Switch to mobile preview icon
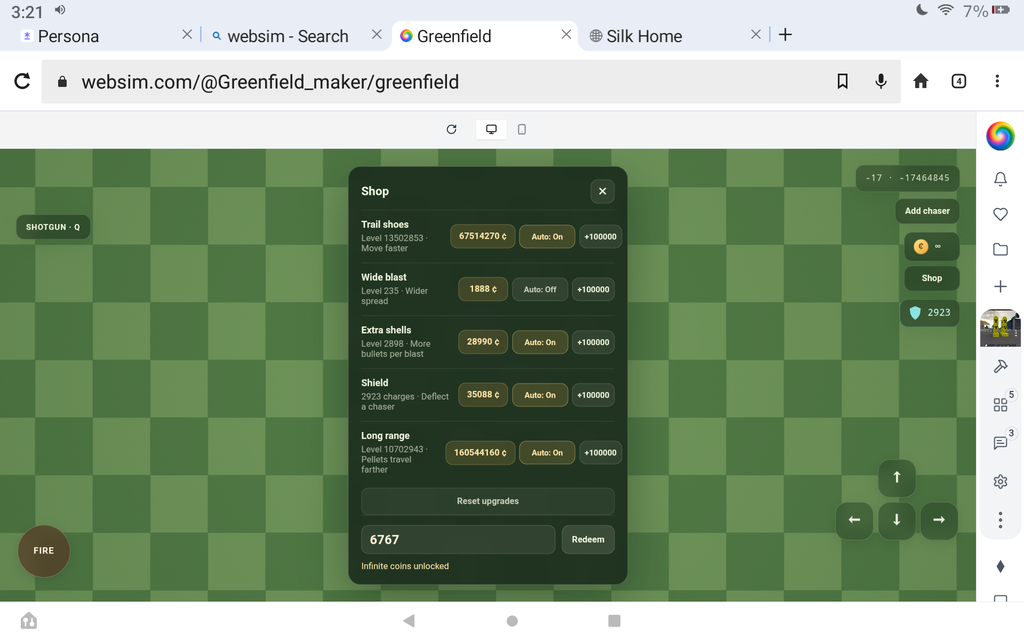The width and height of the screenshot is (1024, 640). 521,129
